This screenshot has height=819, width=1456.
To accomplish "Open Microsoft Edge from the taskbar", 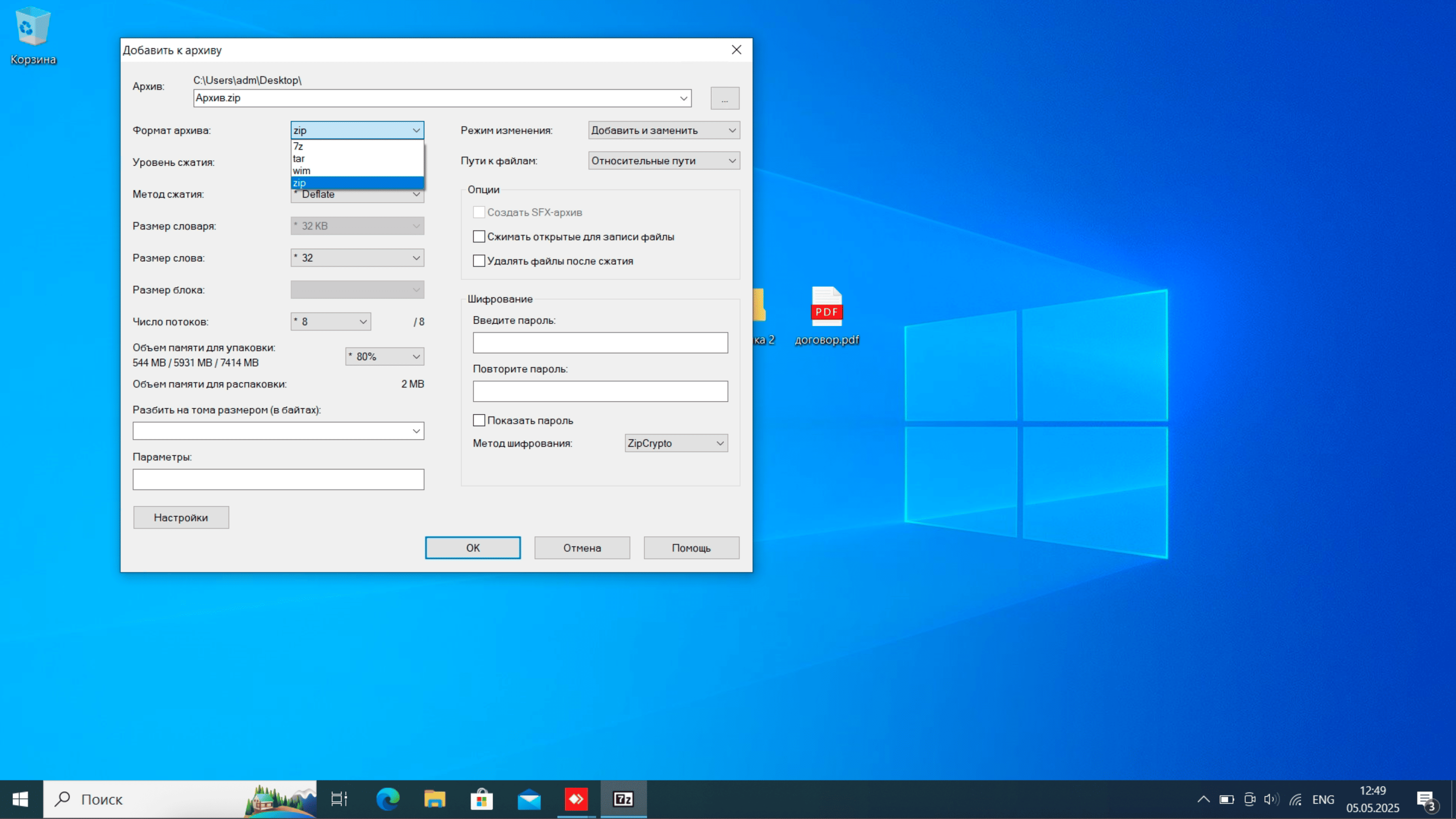I will click(x=388, y=799).
